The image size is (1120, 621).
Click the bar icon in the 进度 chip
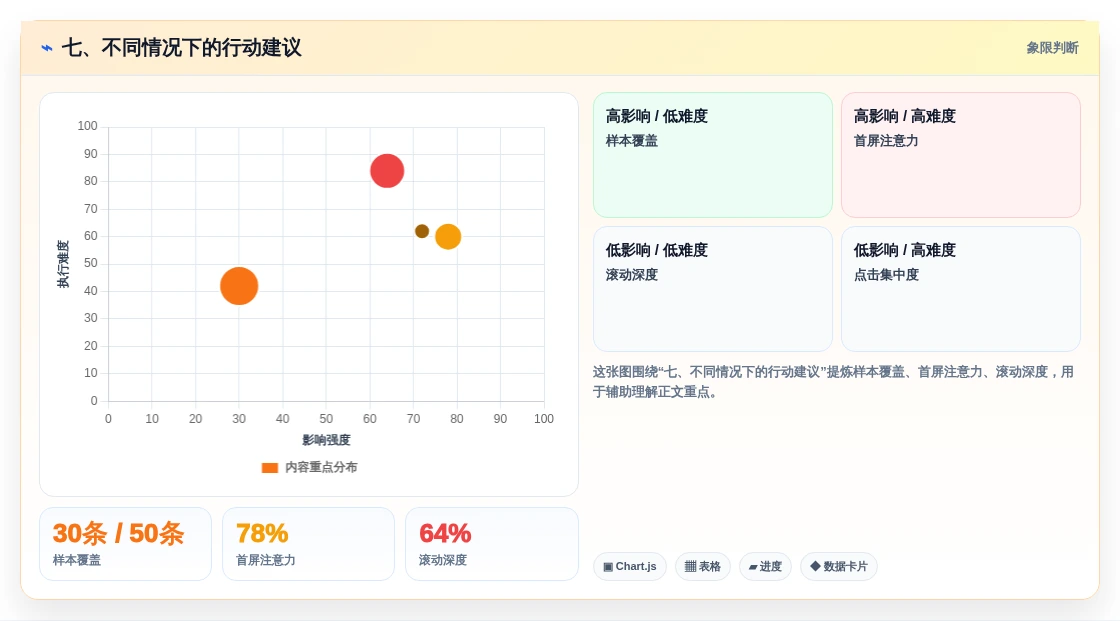click(x=753, y=567)
